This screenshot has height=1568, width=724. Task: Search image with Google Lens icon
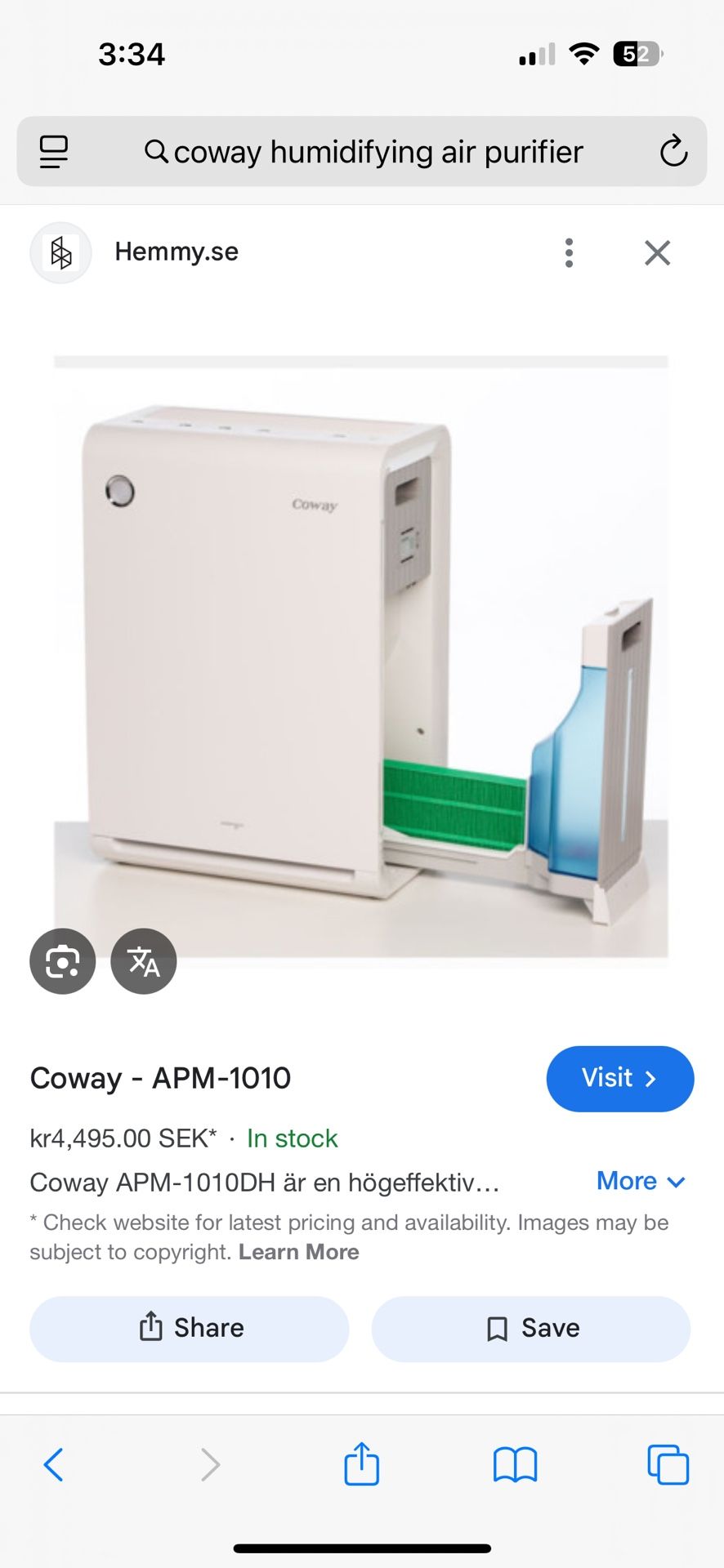tap(63, 961)
